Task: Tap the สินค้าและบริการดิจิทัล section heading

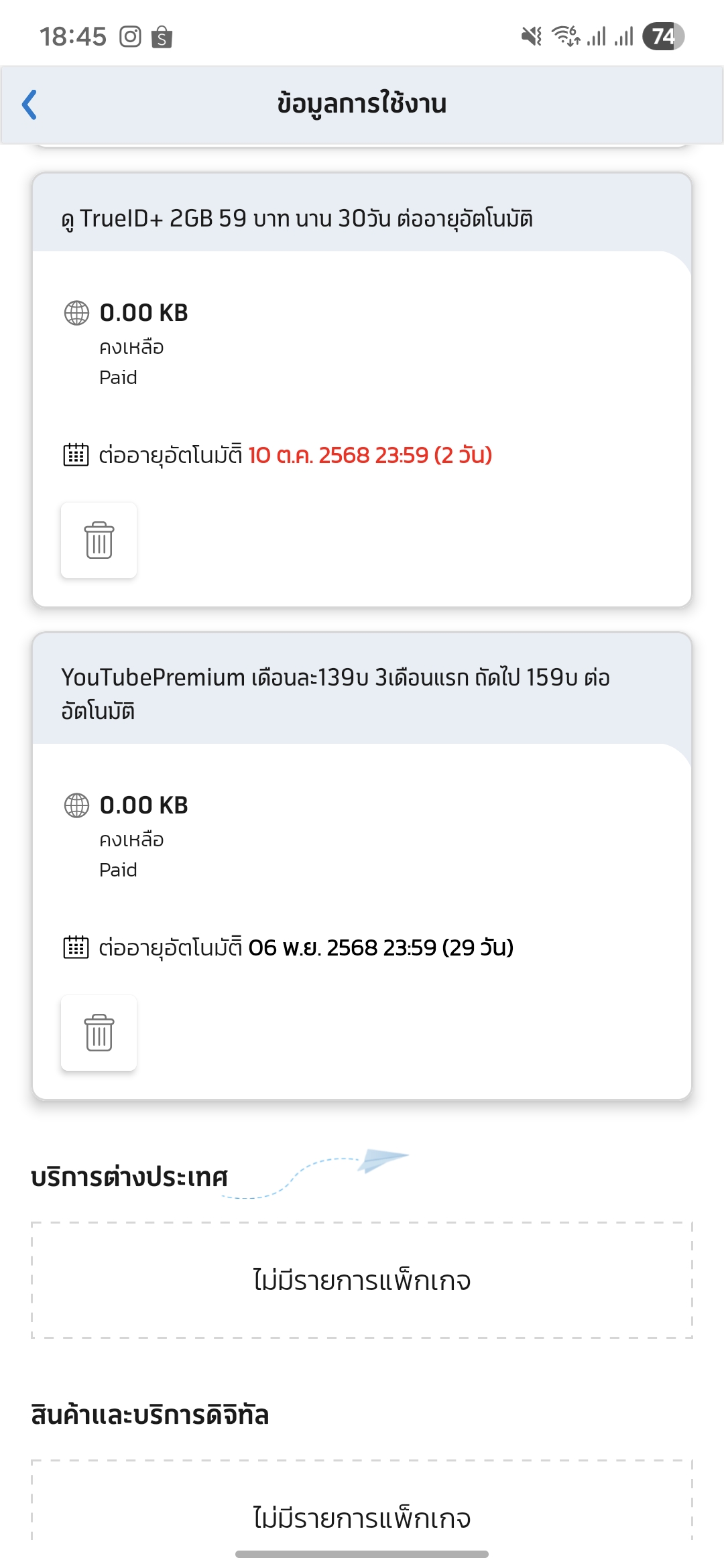Action: click(150, 1415)
